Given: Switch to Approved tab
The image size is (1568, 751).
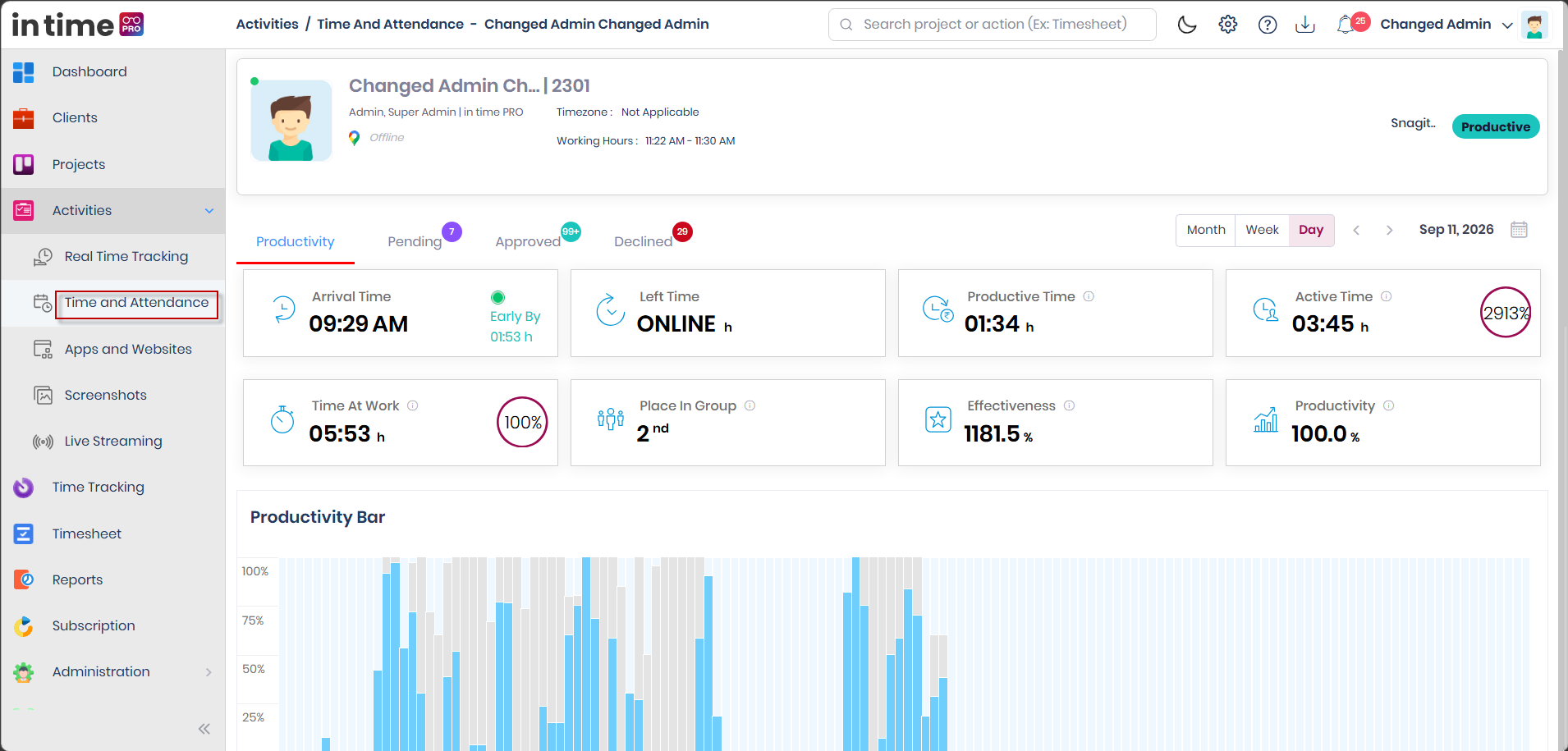Looking at the screenshot, I should point(528,242).
